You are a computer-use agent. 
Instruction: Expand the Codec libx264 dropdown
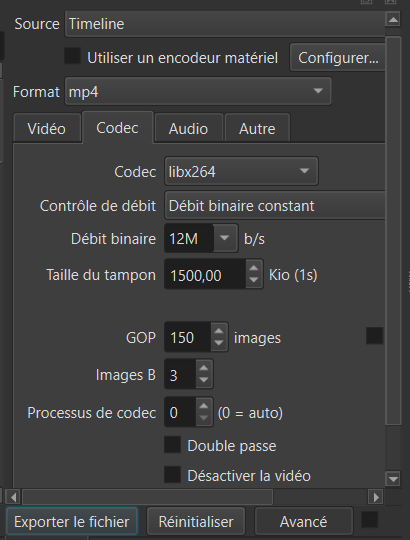click(241, 171)
